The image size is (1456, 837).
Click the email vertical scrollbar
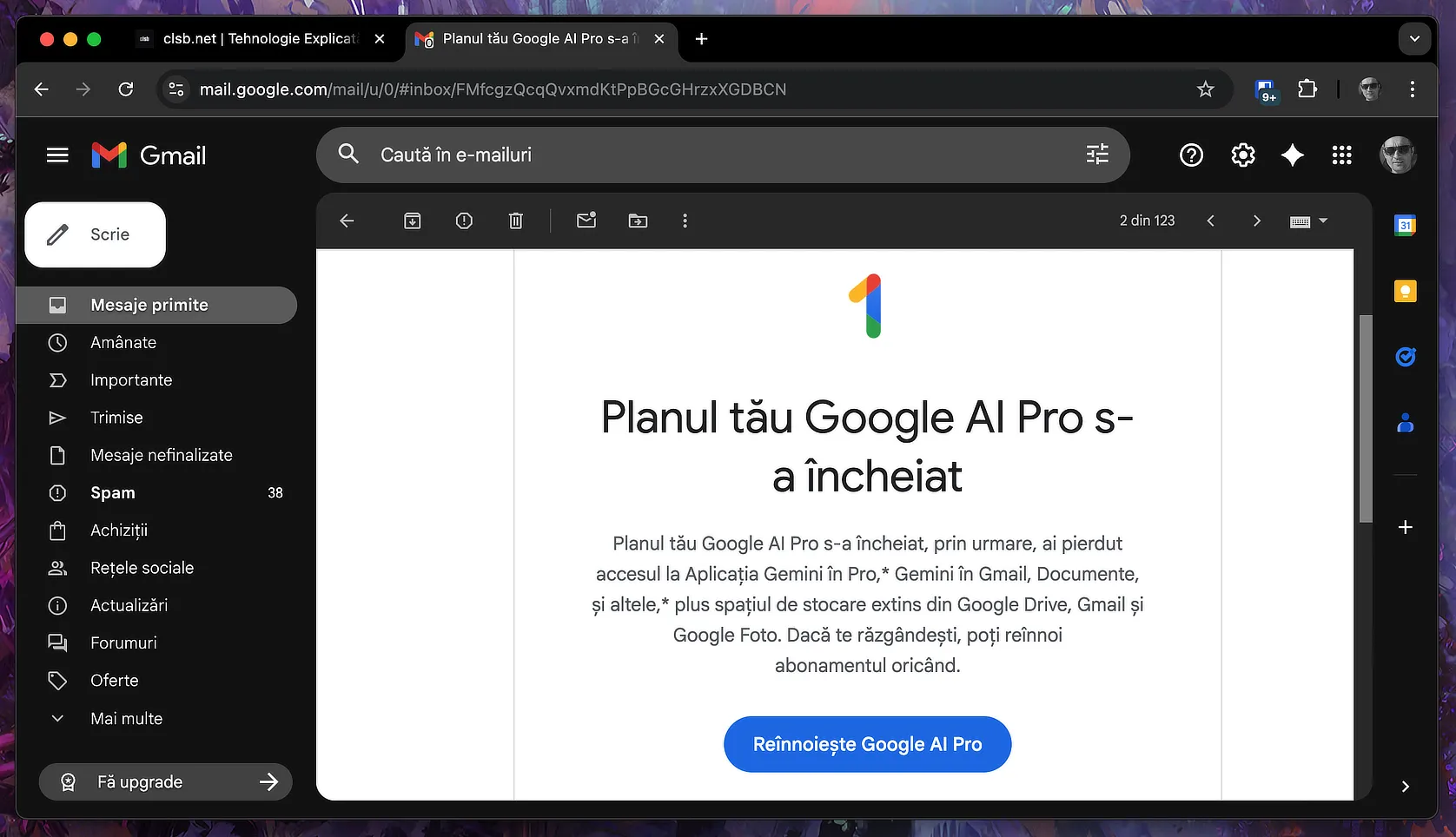(x=1366, y=418)
